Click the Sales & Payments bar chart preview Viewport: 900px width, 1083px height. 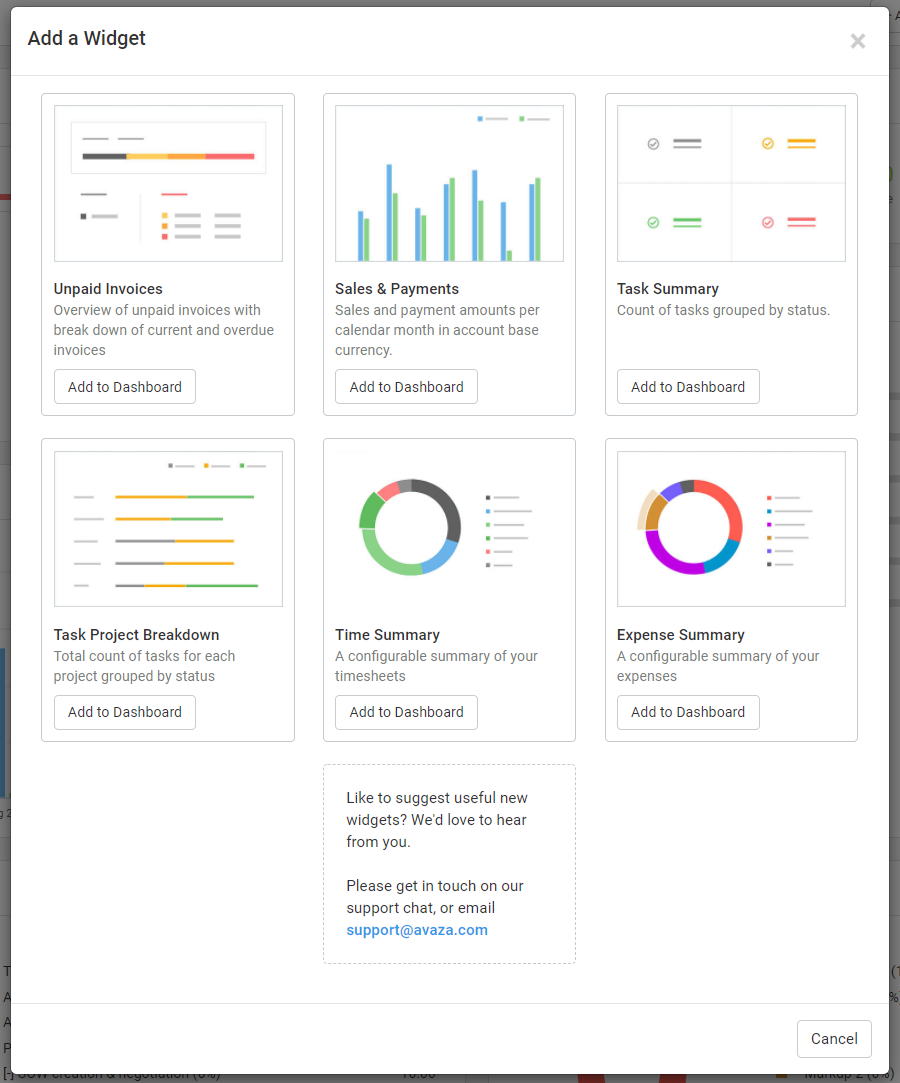[449, 183]
